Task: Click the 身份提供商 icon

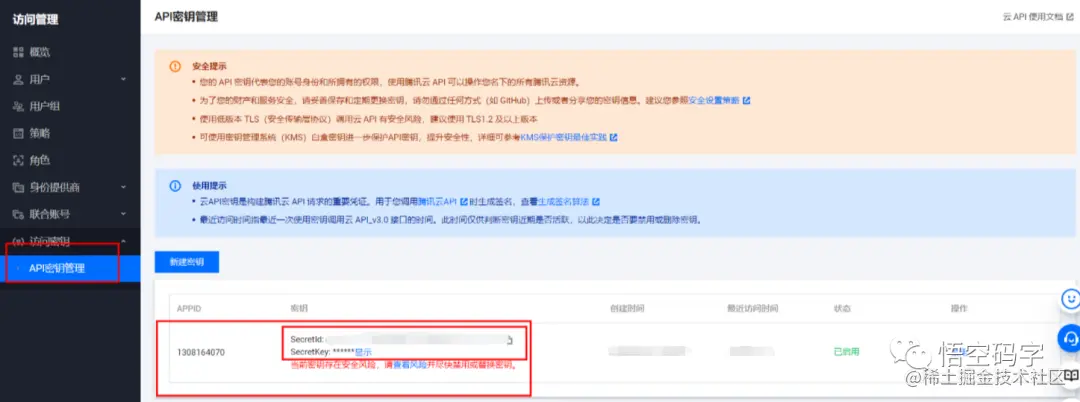Action: [x=19, y=187]
